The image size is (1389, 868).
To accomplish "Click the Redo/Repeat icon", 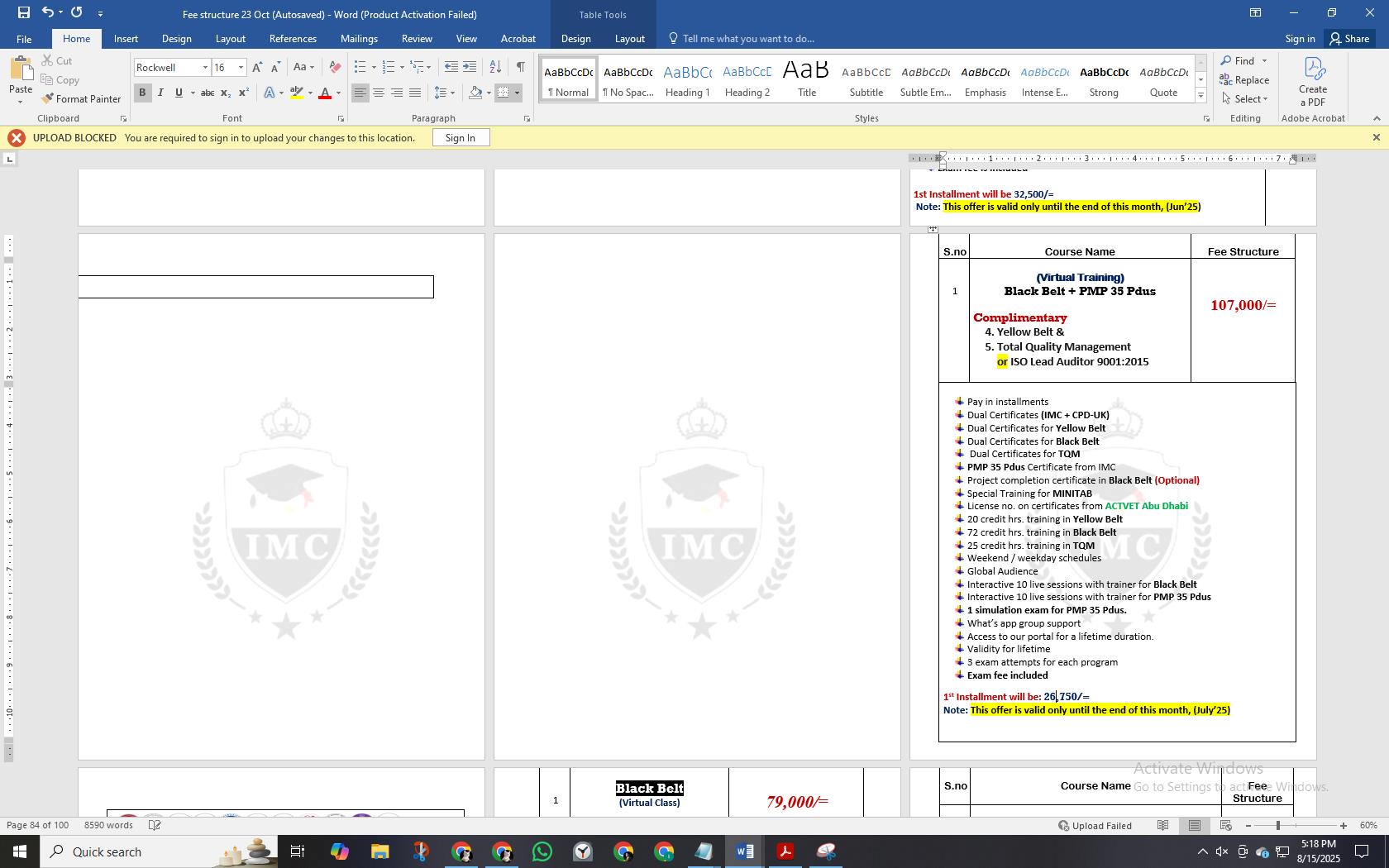I will coord(77,12).
